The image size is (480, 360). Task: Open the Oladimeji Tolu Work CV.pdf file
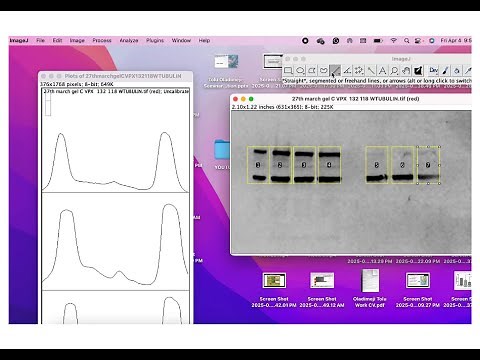coord(370,289)
